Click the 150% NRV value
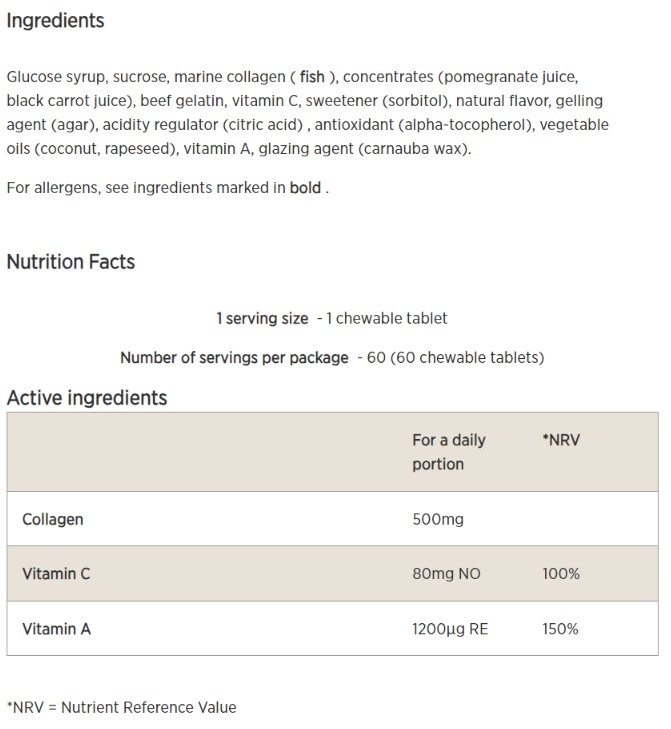Image resolution: width=671 pixels, height=729 pixels. point(561,629)
